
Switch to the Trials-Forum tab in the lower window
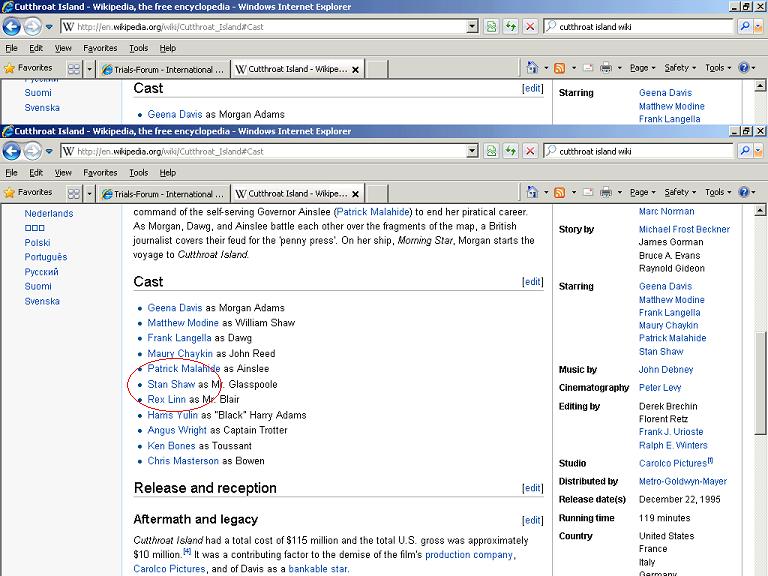click(x=163, y=194)
